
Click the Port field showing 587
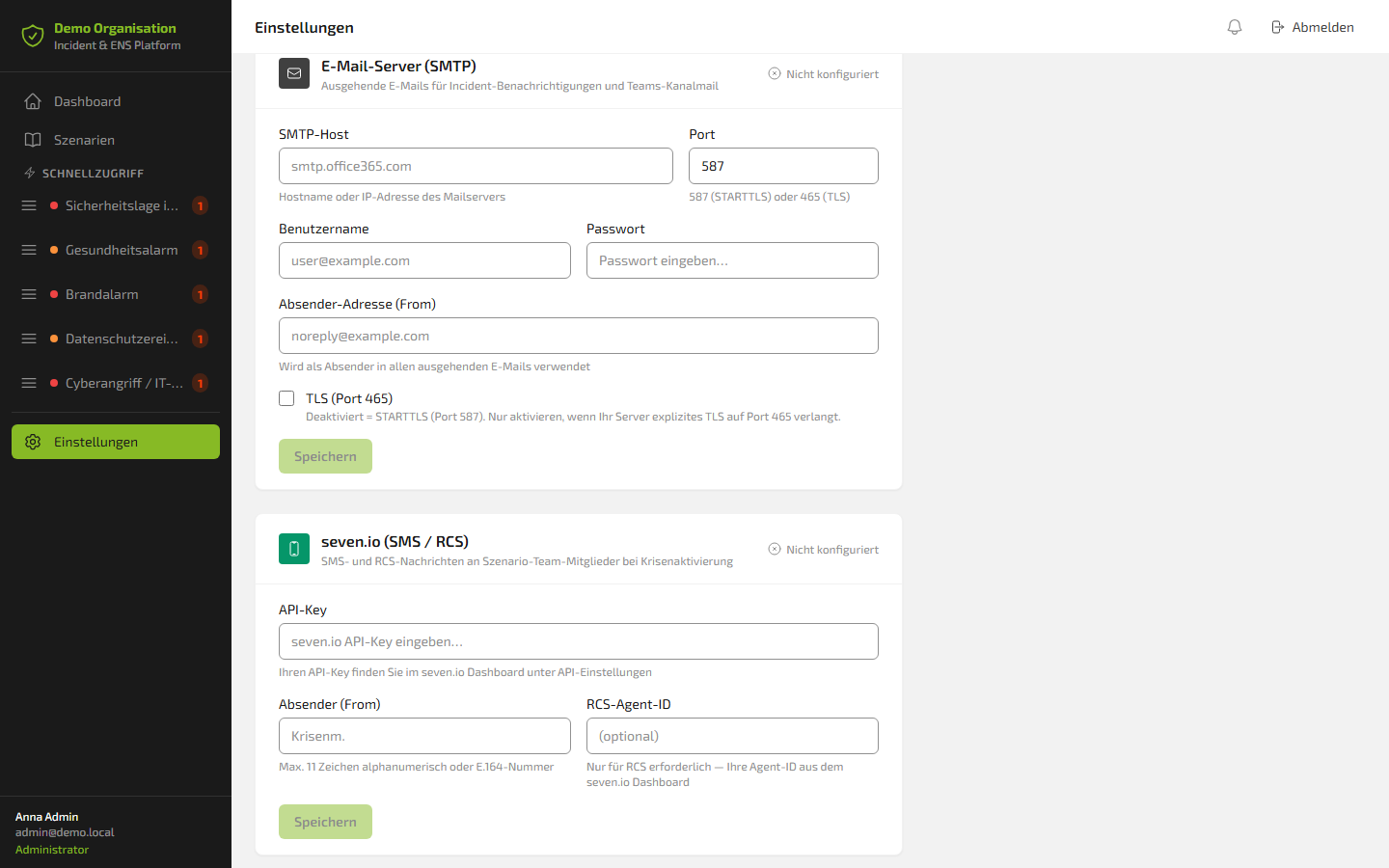[x=783, y=166]
